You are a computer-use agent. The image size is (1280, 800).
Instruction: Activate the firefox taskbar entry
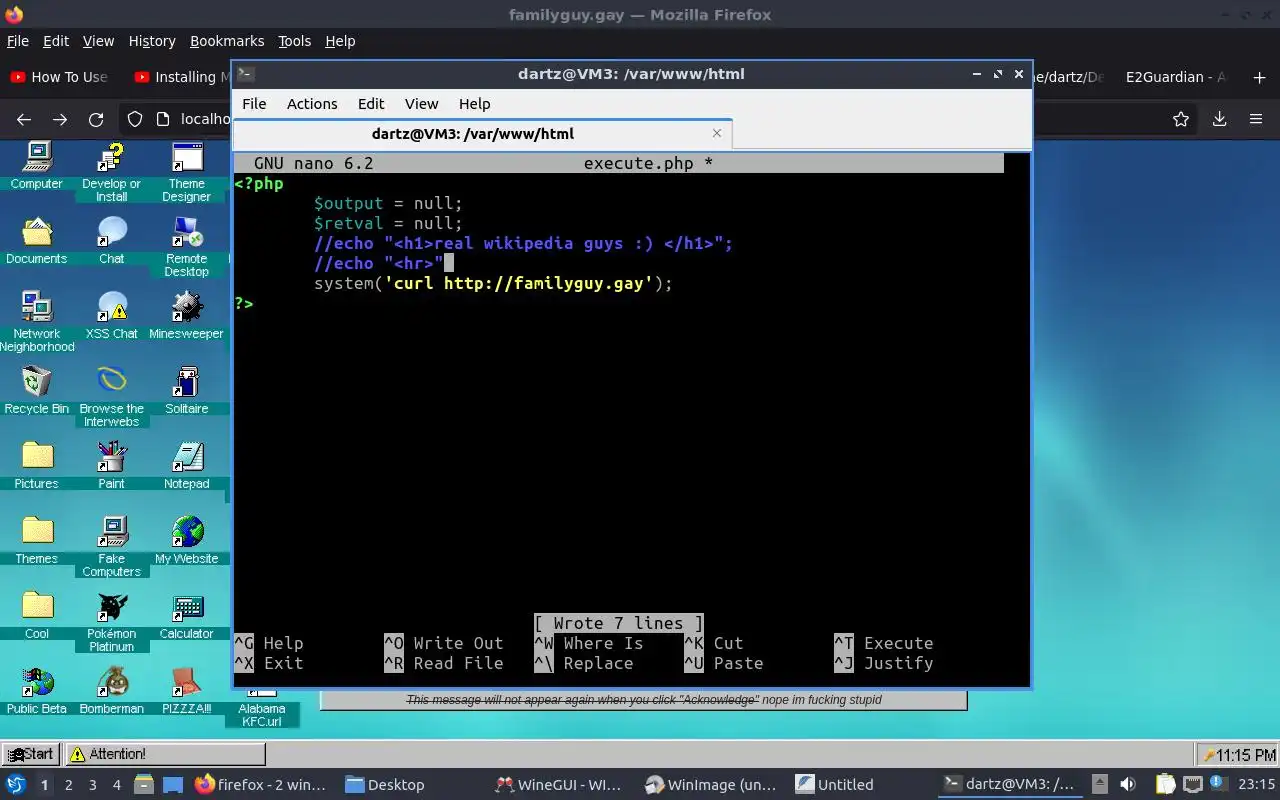(260, 785)
